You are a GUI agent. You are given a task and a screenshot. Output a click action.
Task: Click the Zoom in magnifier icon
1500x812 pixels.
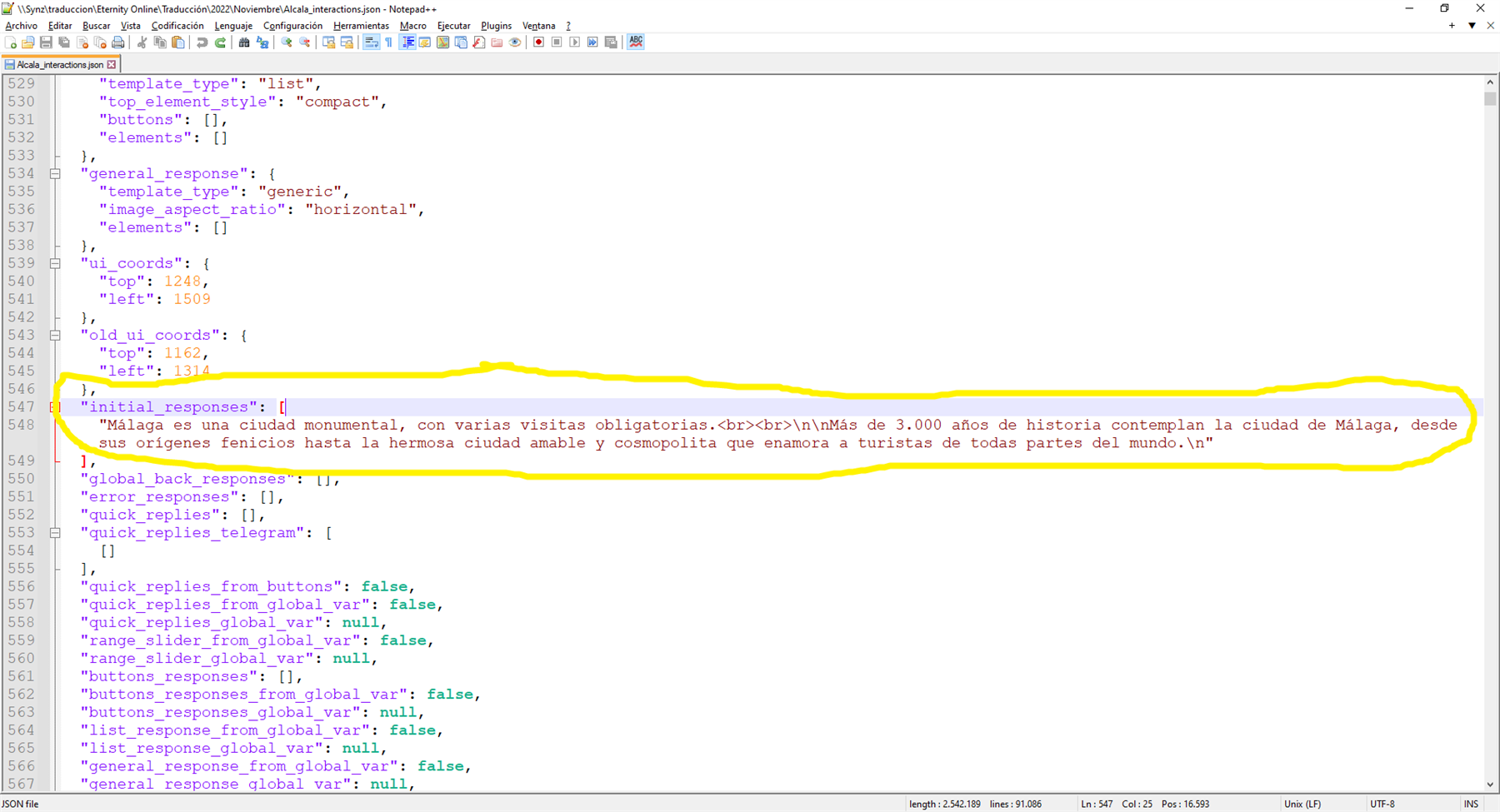pyautogui.click(x=287, y=42)
